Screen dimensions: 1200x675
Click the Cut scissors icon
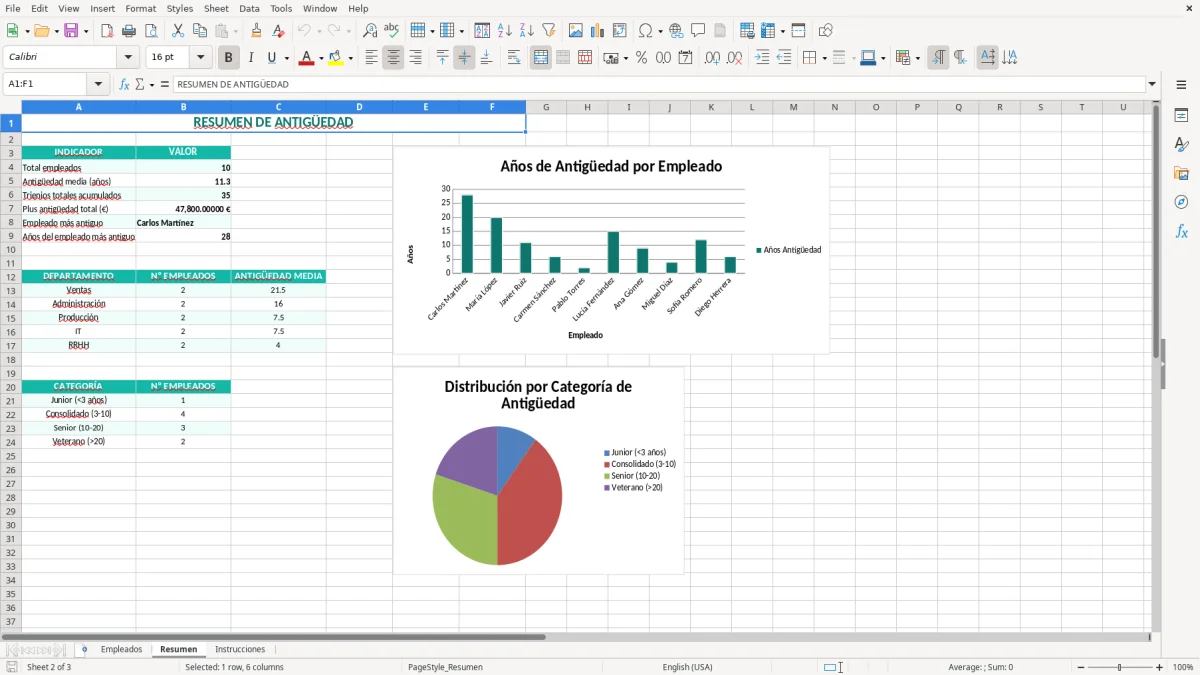click(178, 31)
